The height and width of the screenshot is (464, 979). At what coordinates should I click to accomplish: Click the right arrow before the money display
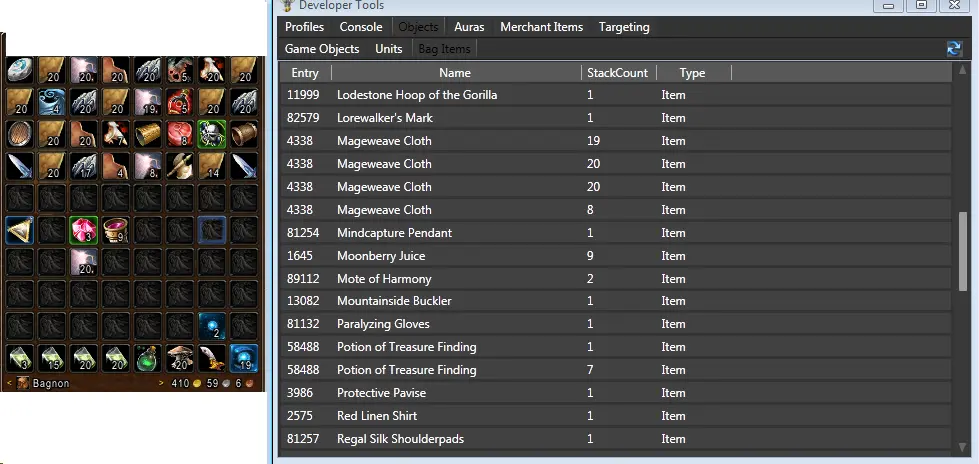(x=161, y=383)
